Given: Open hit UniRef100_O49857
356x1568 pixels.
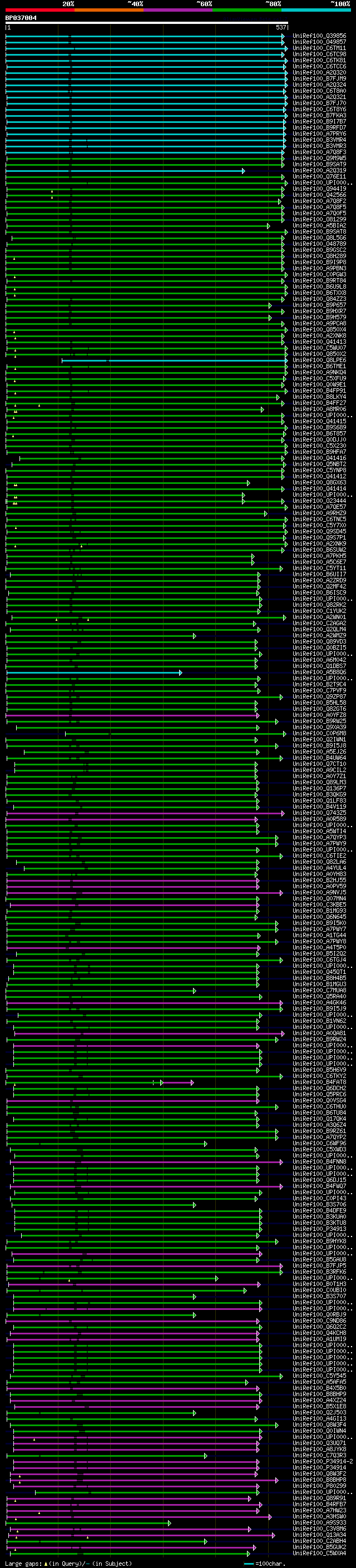Looking at the screenshot, I should [319, 42].
